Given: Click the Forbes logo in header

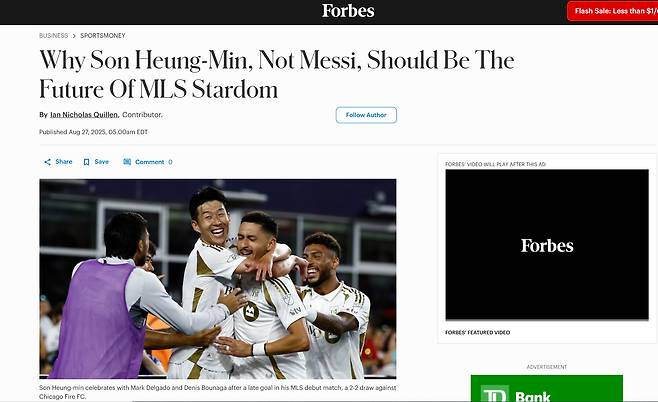Looking at the screenshot, I should [348, 11].
